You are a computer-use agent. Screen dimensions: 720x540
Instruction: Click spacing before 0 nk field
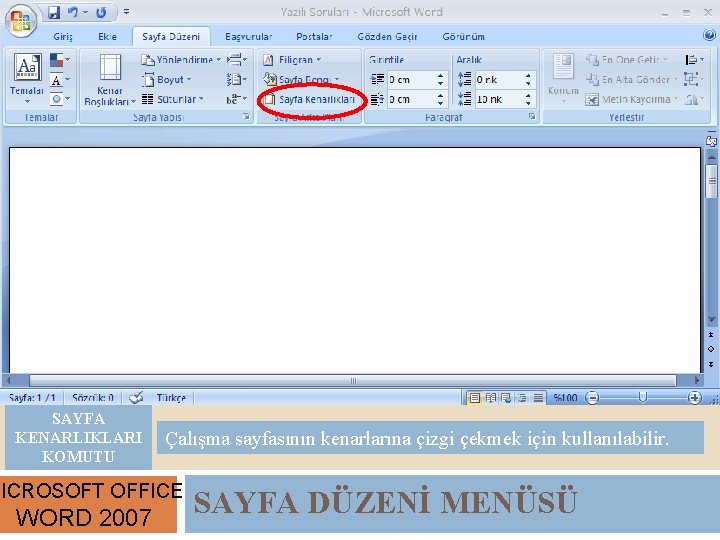click(497, 80)
